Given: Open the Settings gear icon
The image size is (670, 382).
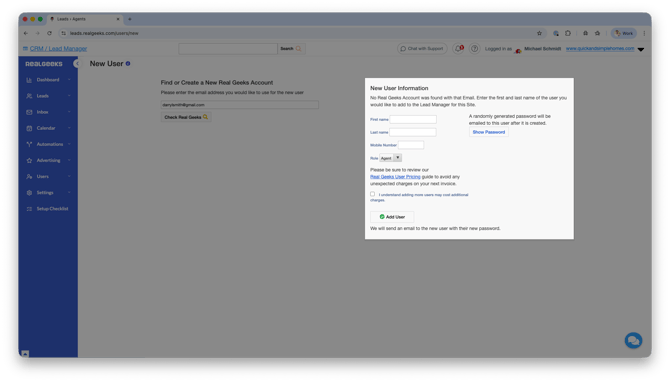Looking at the screenshot, I should [29, 193].
